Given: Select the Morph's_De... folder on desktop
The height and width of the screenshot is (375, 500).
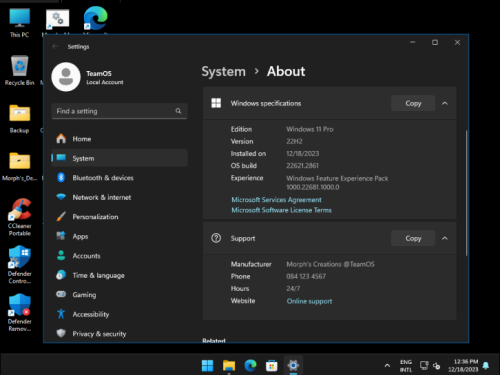Looking at the screenshot, I should 19,167.
